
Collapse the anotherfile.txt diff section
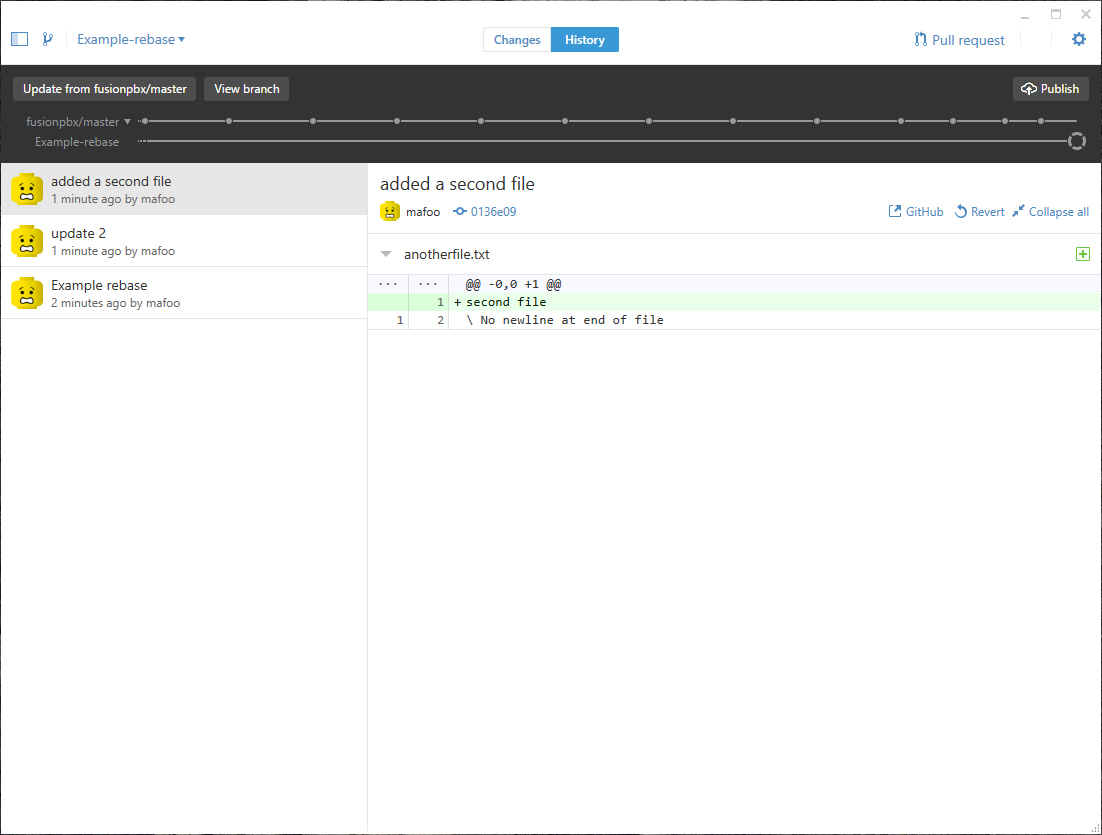pos(386,255)
